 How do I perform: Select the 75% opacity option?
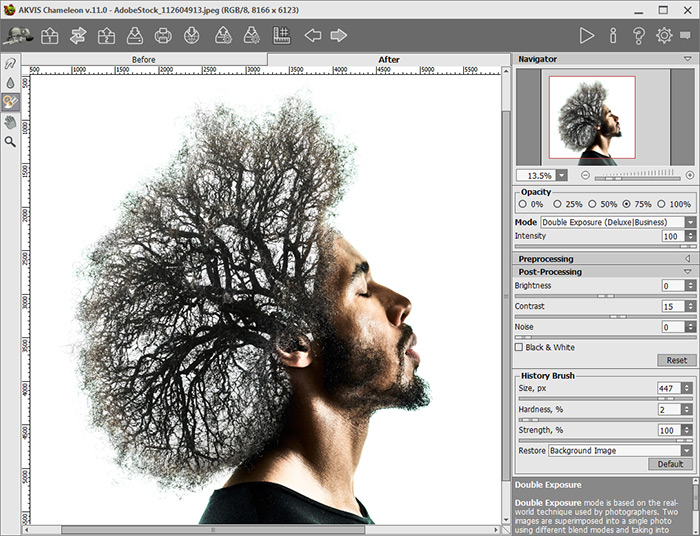click(x=626, y=204)
